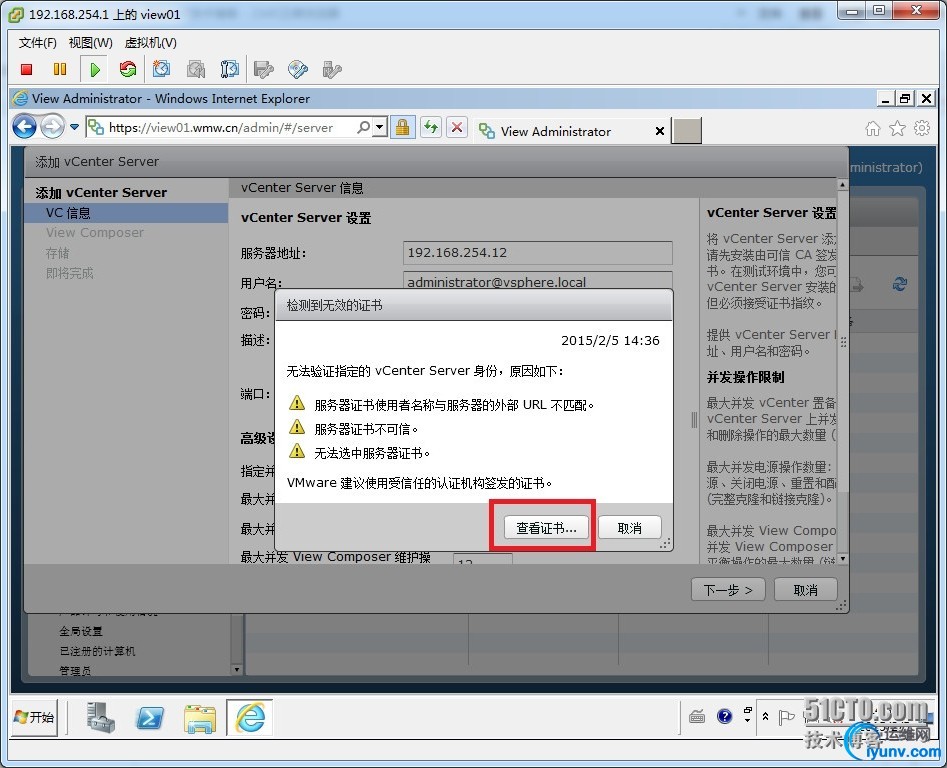Click the 服务器地址 input field
This screenshot has height=768, width=947.
(x=538, y=252)
